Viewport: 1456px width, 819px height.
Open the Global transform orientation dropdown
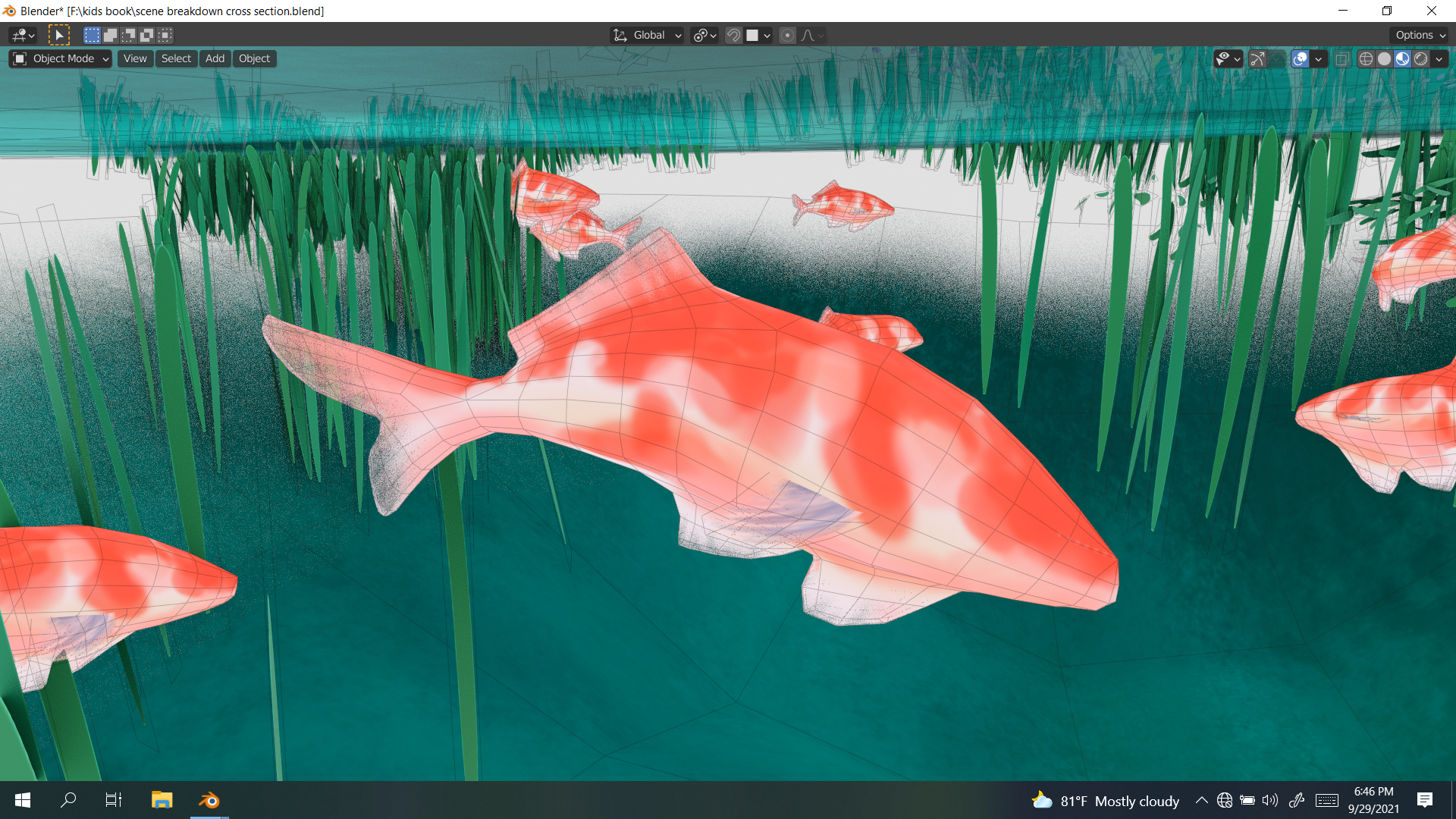pos(646,35)
